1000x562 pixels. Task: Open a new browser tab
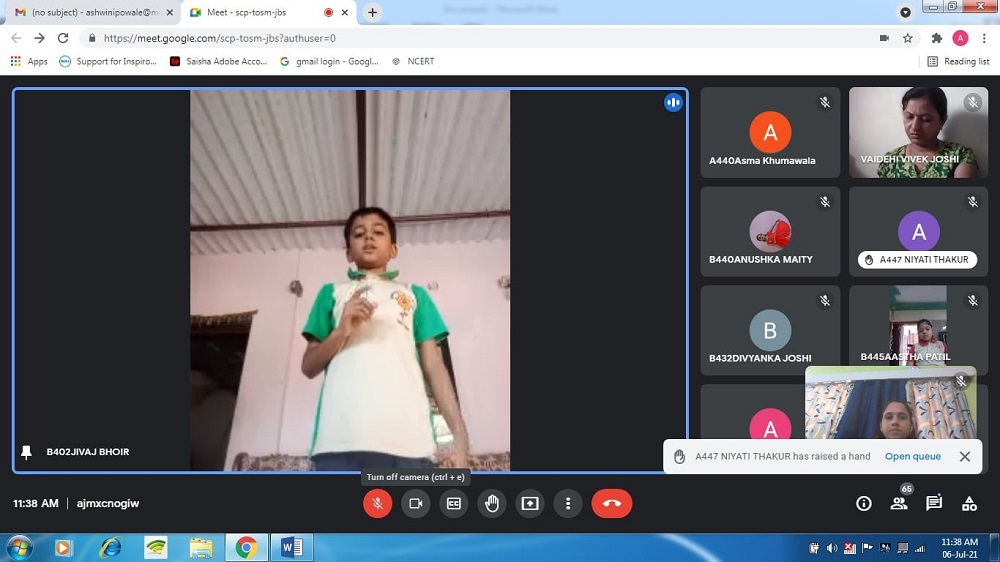373,12
